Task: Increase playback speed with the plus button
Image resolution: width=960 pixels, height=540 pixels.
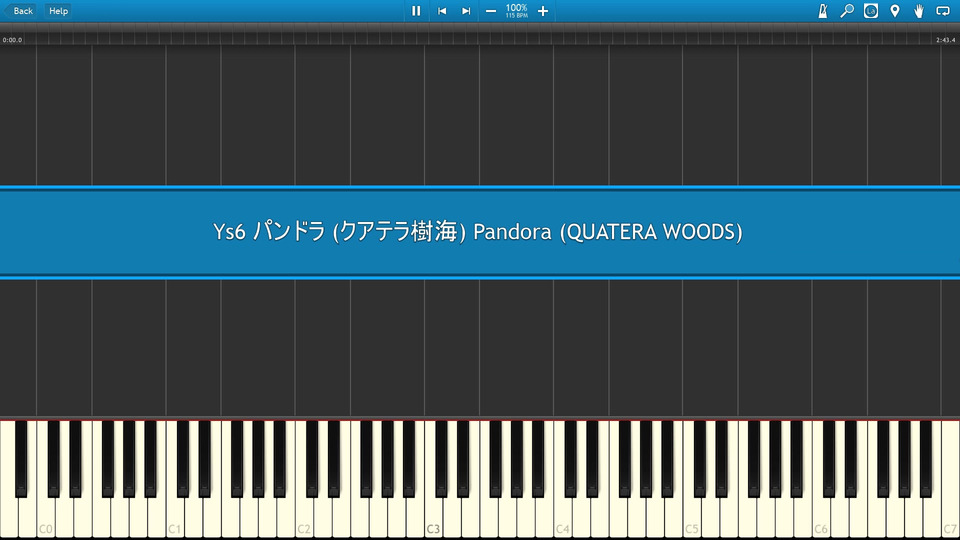Action: [x=542, y=11]
